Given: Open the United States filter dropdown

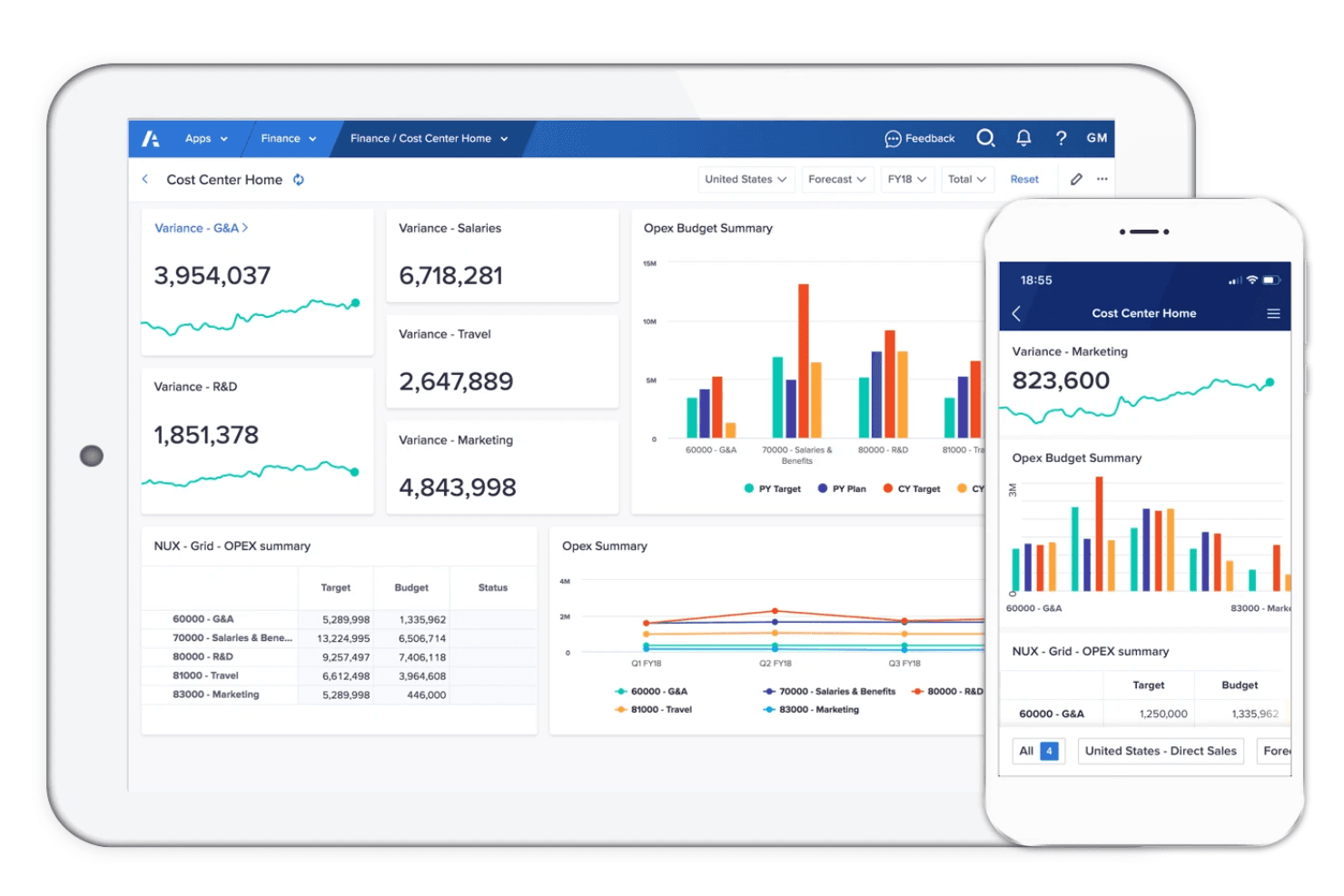Looking at the screenshot, I should (746, 179).
